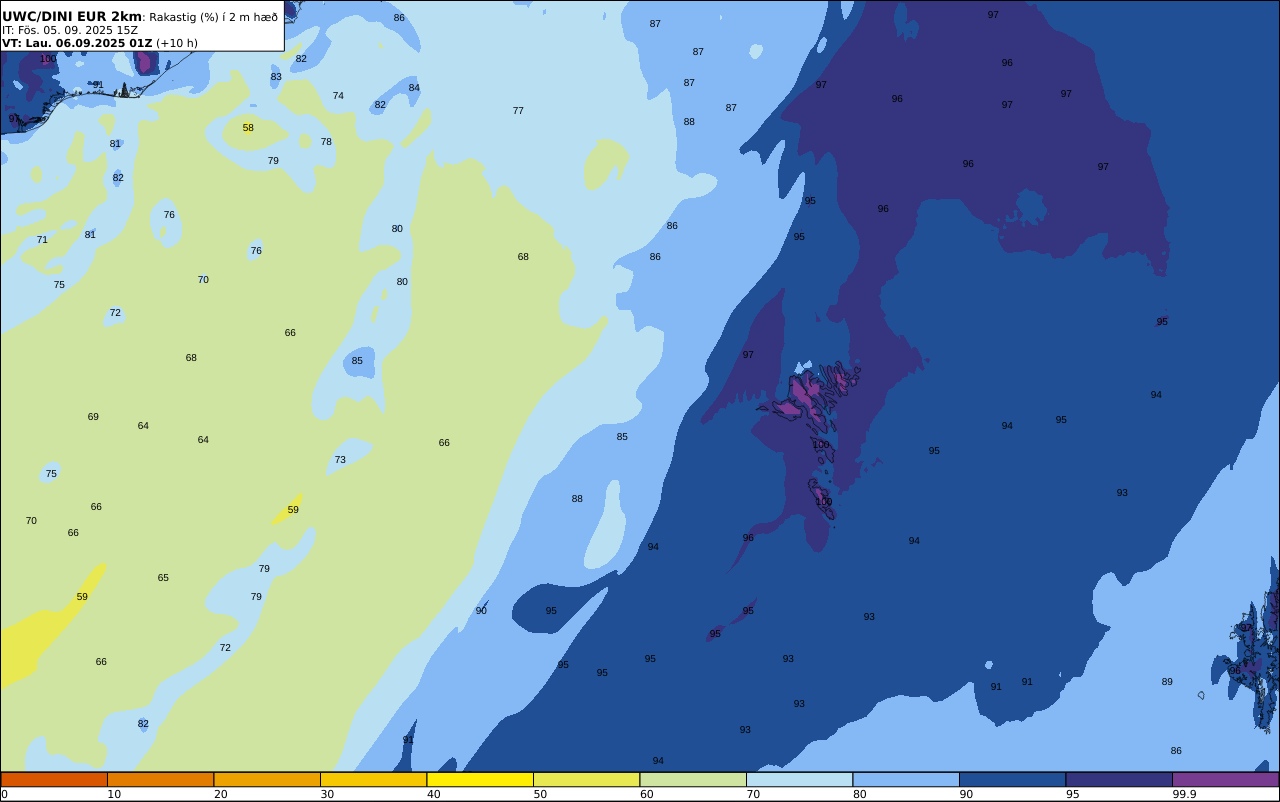Image resolution: width=1280 pixels, height=802 pixels.
Task: Click the islands at the map's right edge
Action: [x=1254, y=650]
